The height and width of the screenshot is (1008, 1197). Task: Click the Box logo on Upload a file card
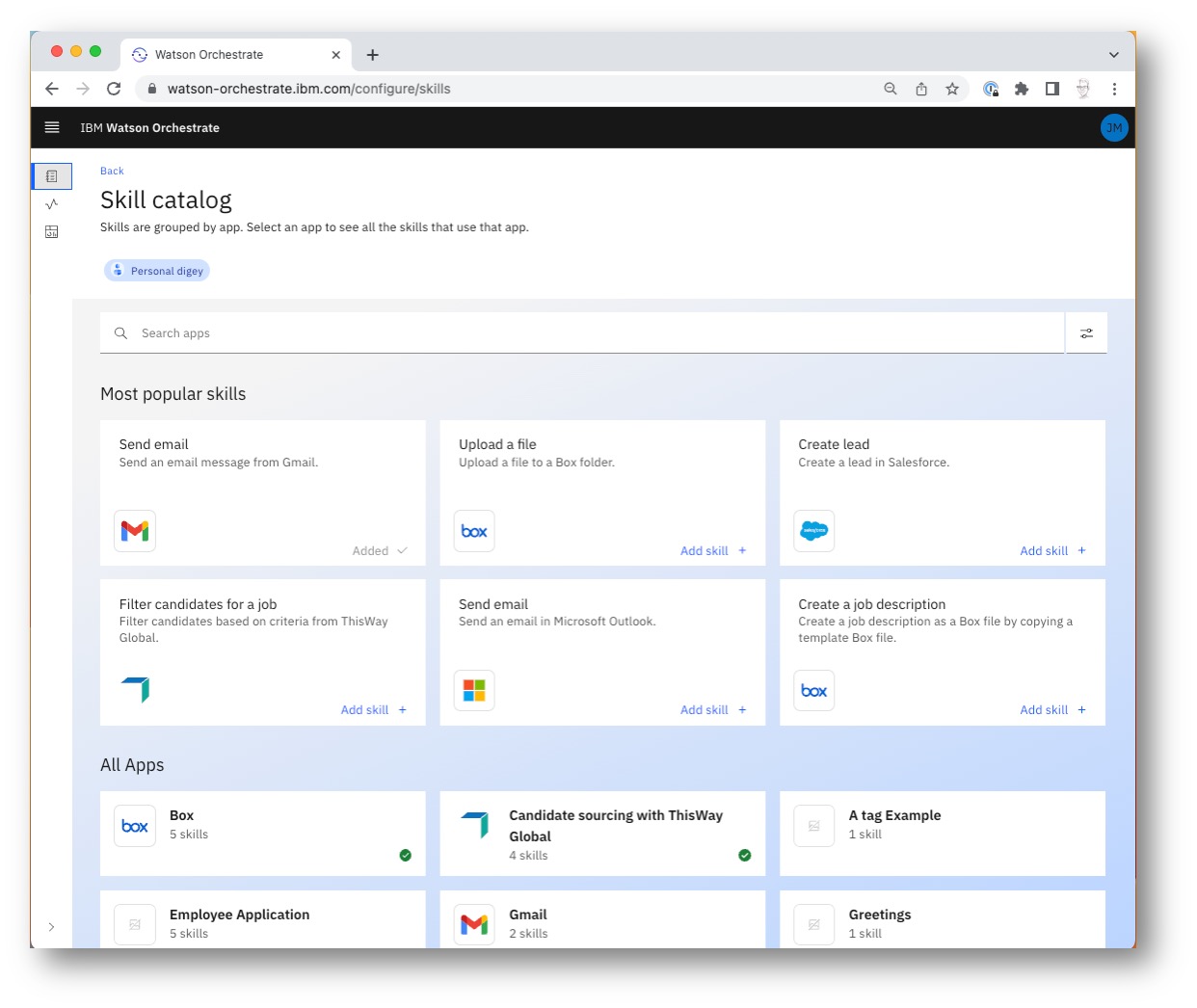[474, 531]
